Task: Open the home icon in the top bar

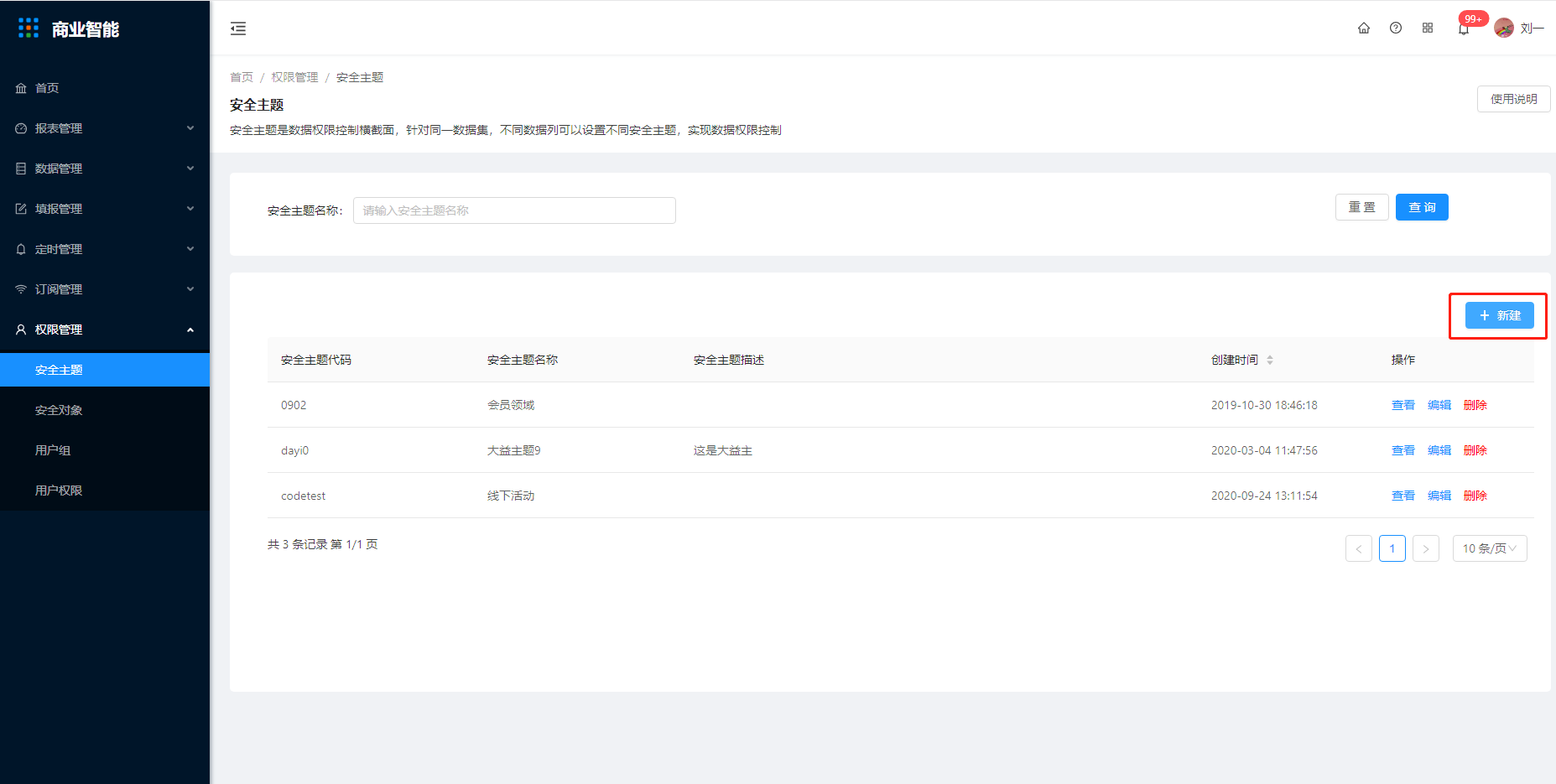Action: click(x=1364, y=28)
